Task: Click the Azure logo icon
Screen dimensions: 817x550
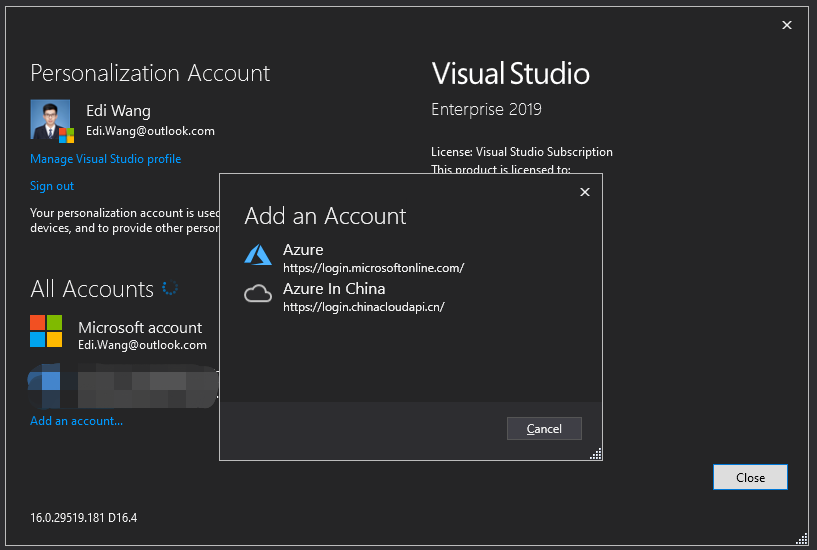Action: coord(258,255)
